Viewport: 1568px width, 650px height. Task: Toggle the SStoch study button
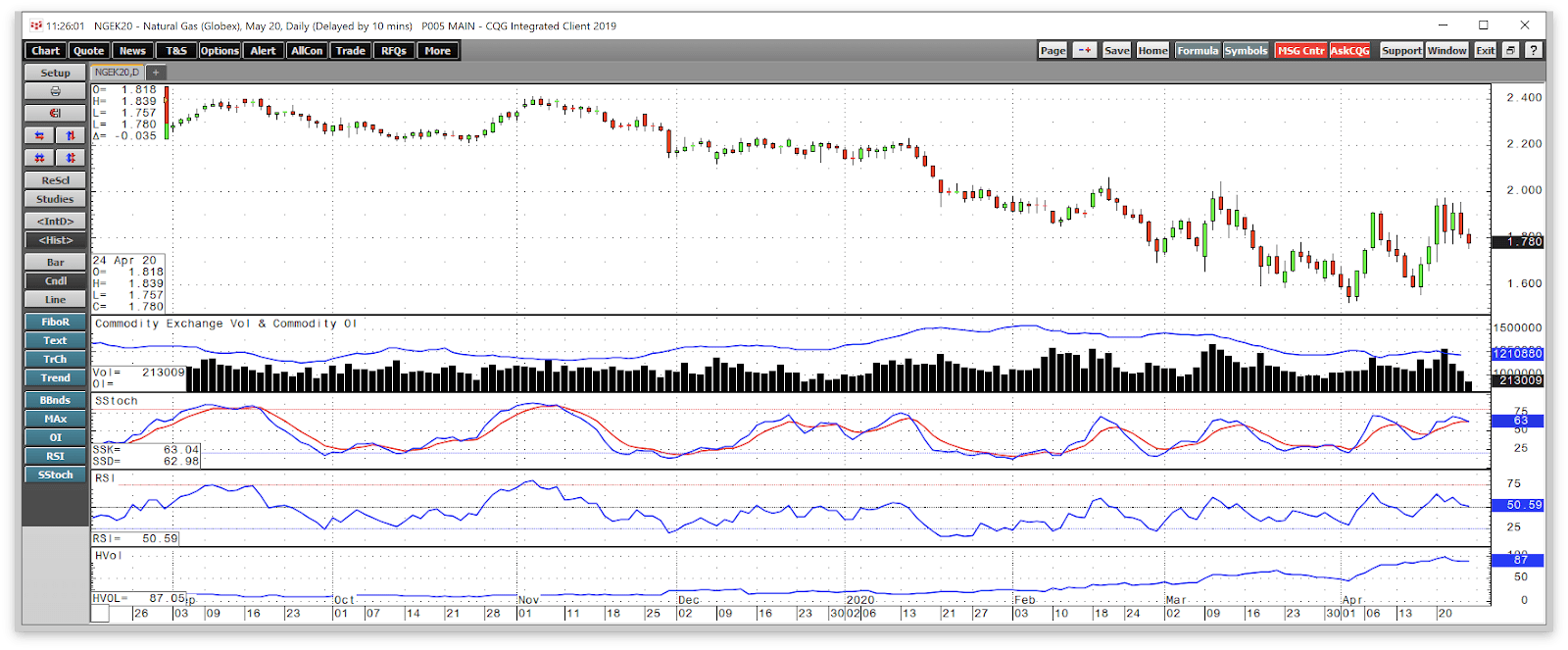click(55, 475)
